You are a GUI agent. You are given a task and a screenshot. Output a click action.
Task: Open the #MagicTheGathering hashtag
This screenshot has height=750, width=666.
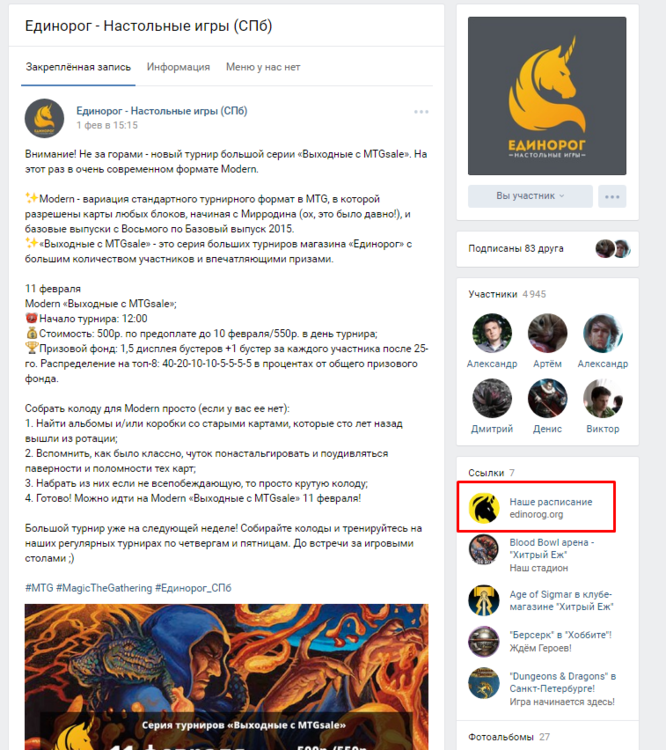(x=104, y=588)
